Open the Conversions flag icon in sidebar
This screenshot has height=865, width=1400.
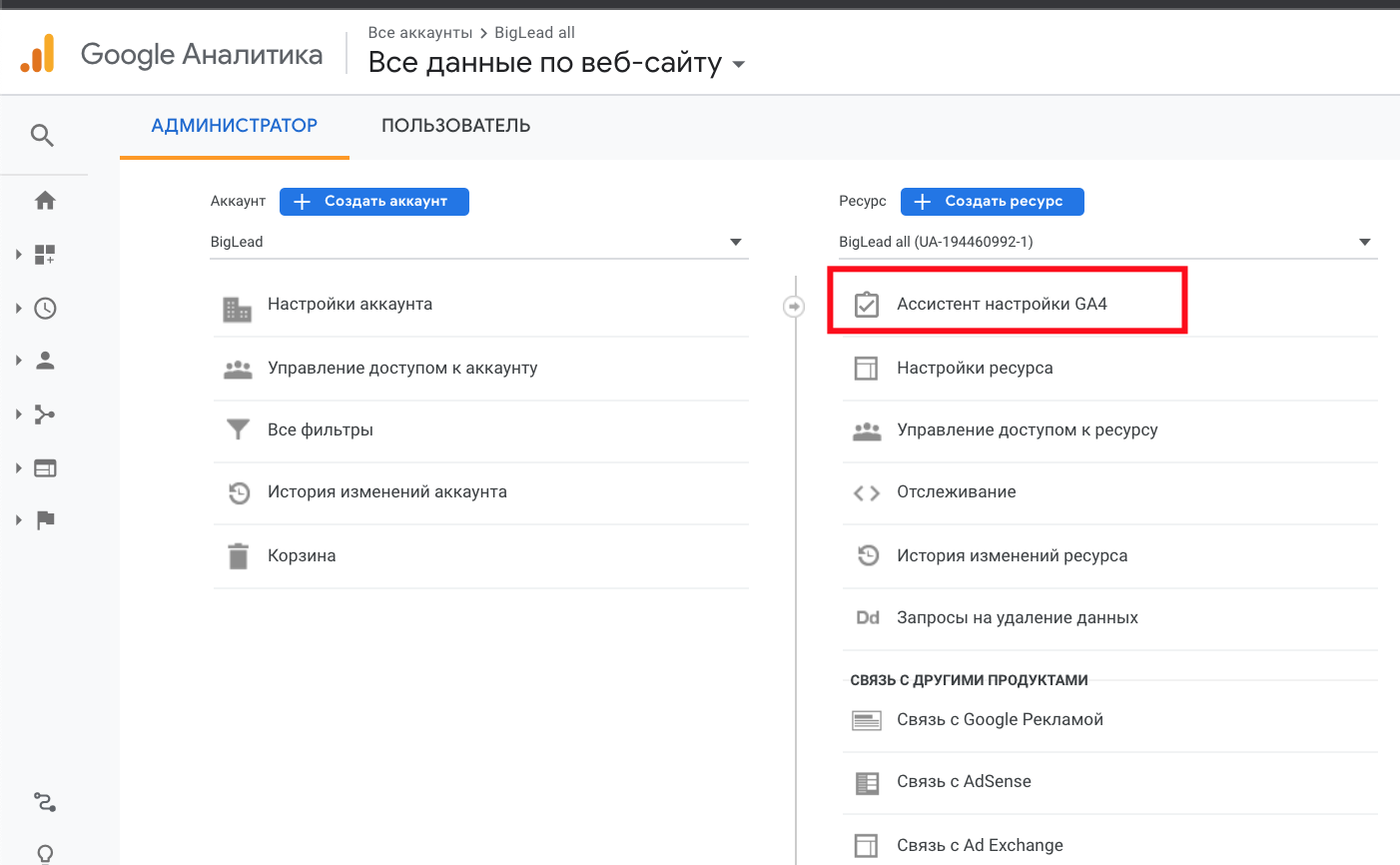(x=45, y=520)
